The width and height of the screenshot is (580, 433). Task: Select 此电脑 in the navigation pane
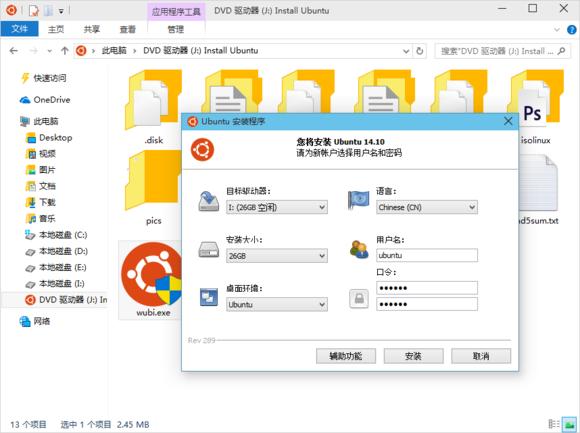[45, 121]
